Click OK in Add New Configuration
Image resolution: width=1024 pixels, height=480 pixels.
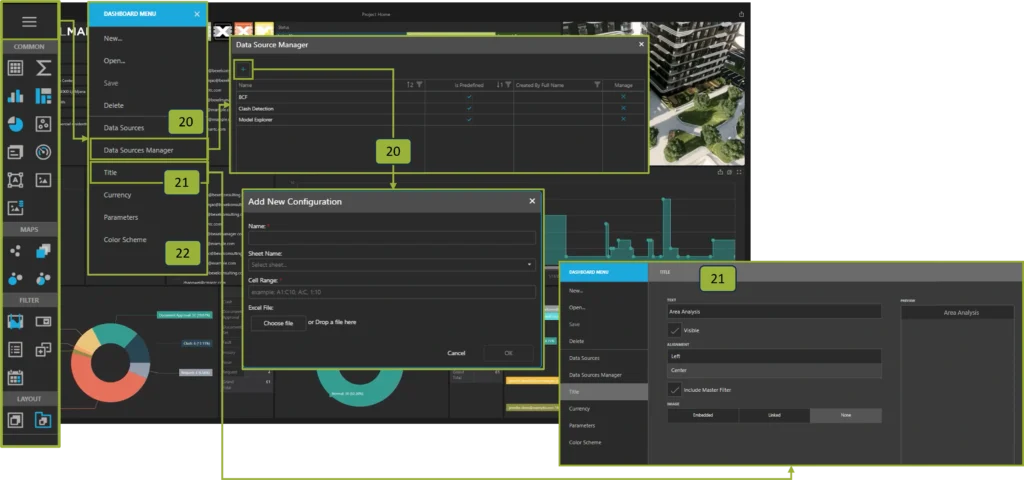pos(508,353)
